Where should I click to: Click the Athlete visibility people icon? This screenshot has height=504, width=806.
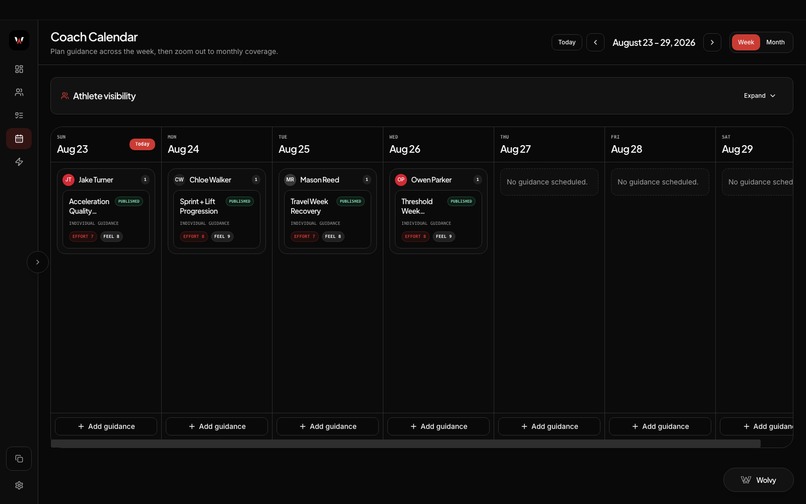point(65,96)
